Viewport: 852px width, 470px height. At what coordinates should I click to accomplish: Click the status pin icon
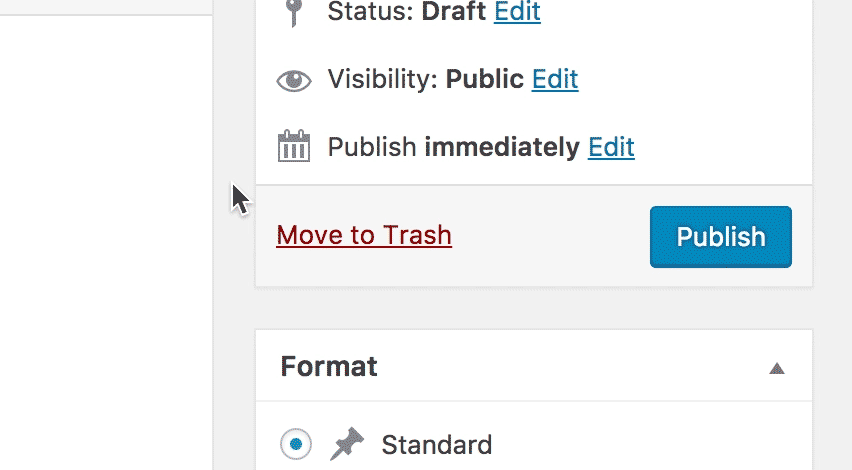294,12
